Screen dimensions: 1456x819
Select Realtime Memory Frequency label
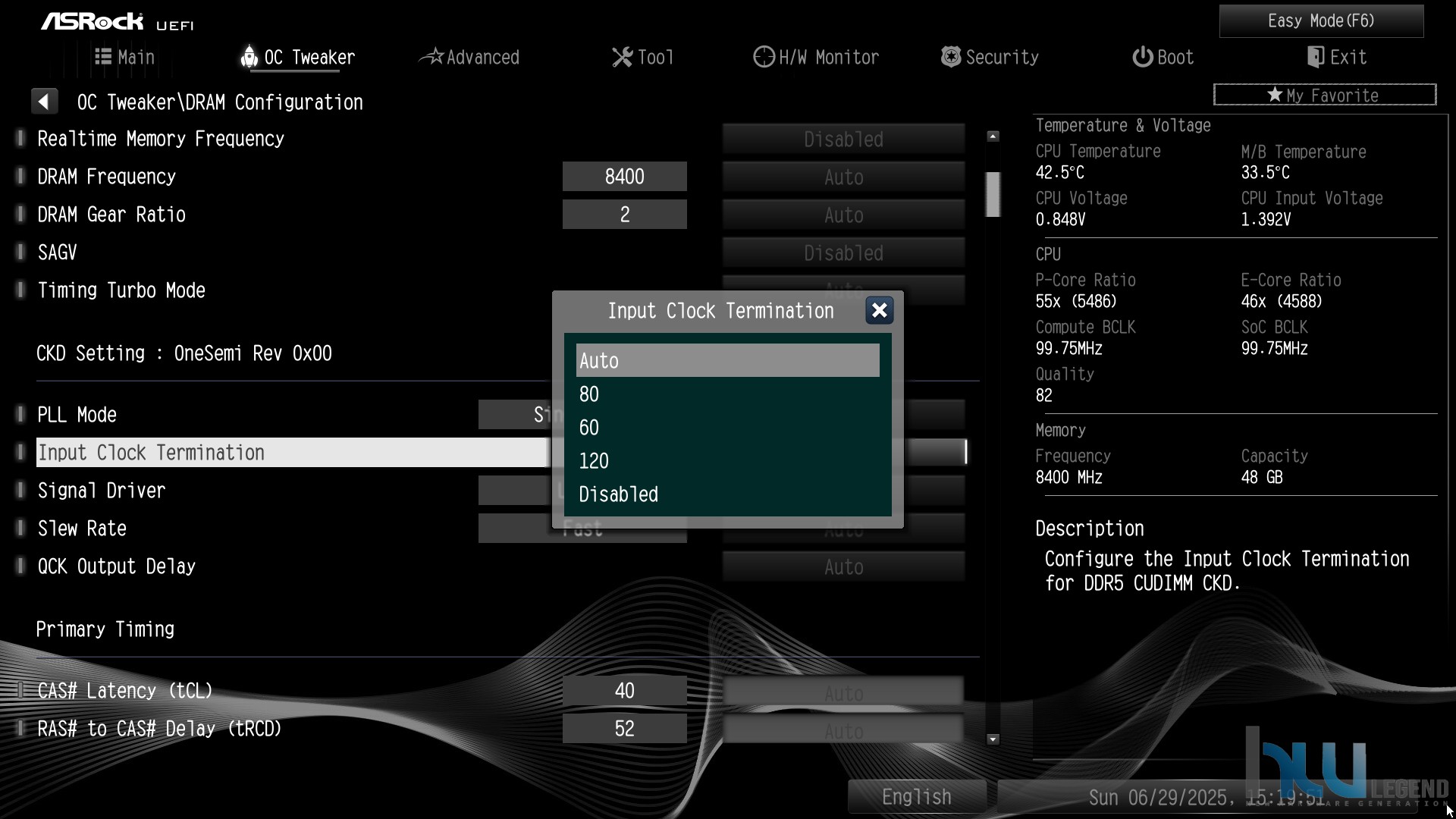161,139
